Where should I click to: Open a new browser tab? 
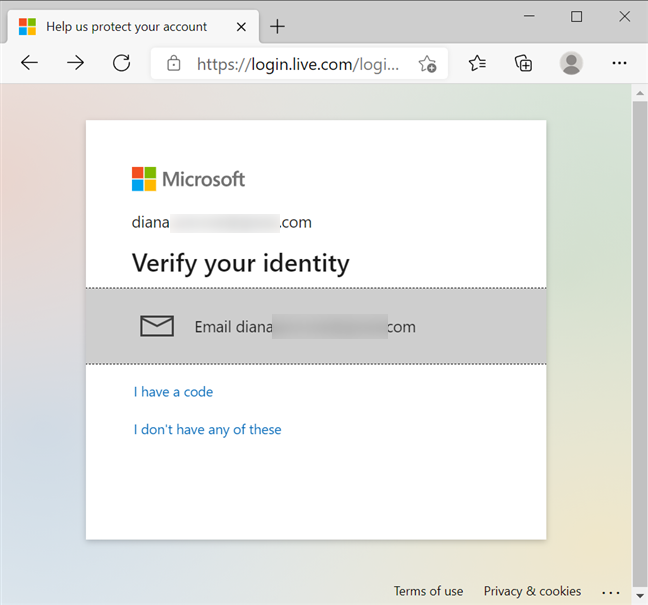[x=277, y=26]
